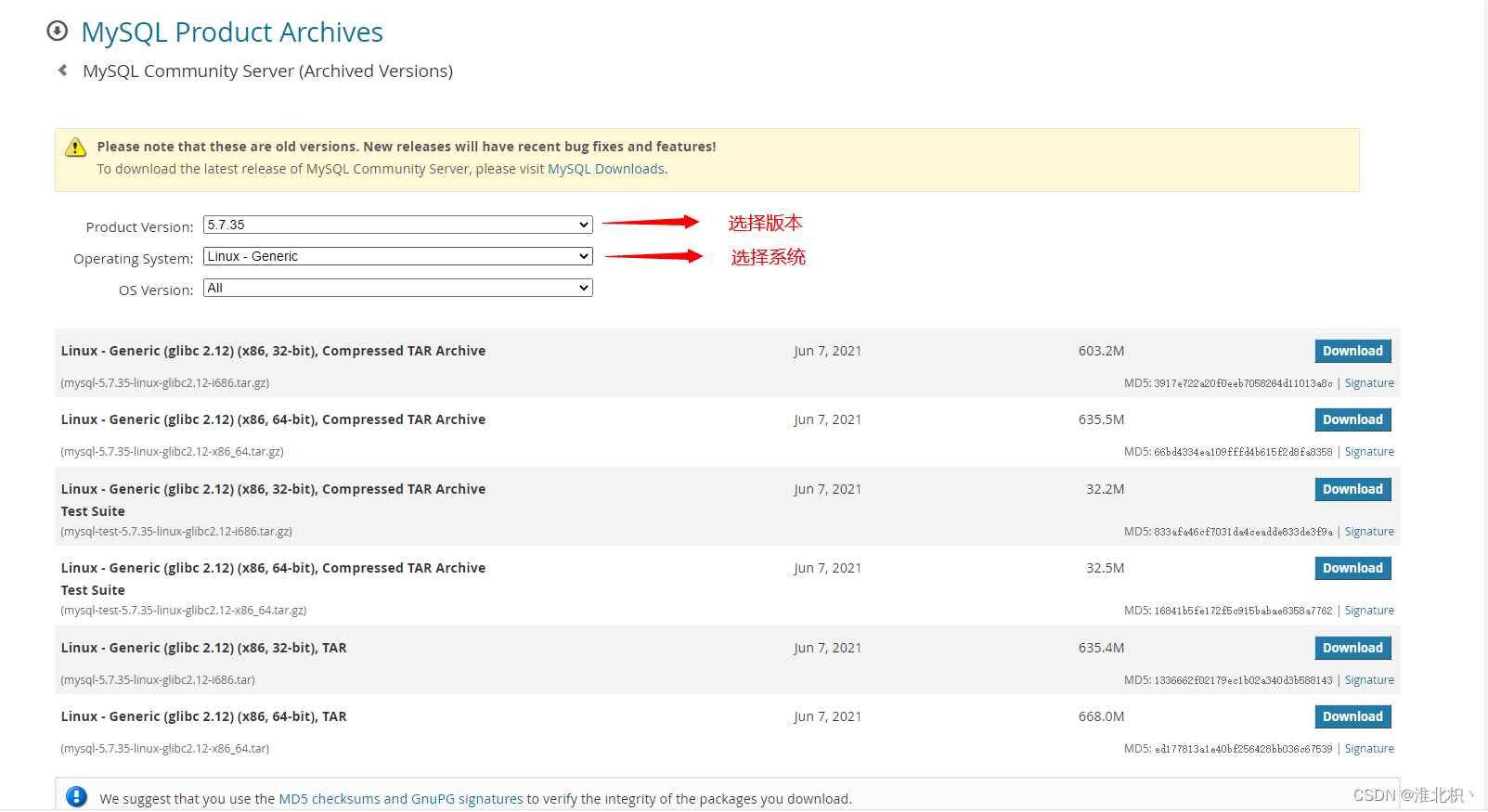
Task: Select filename (mysql-5.7.35-linux-glibc2.12-x86_64.tar.gz)
Action: [173, 452]
